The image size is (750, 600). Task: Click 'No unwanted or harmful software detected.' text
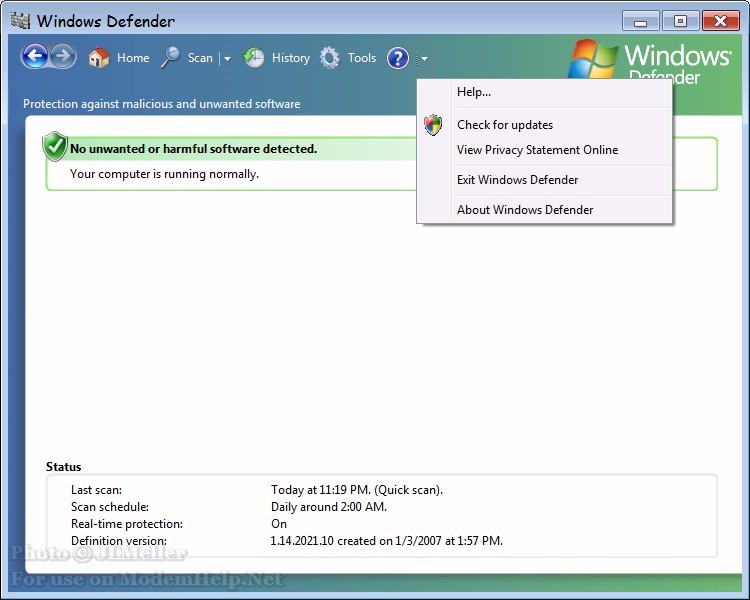point(193,149)
